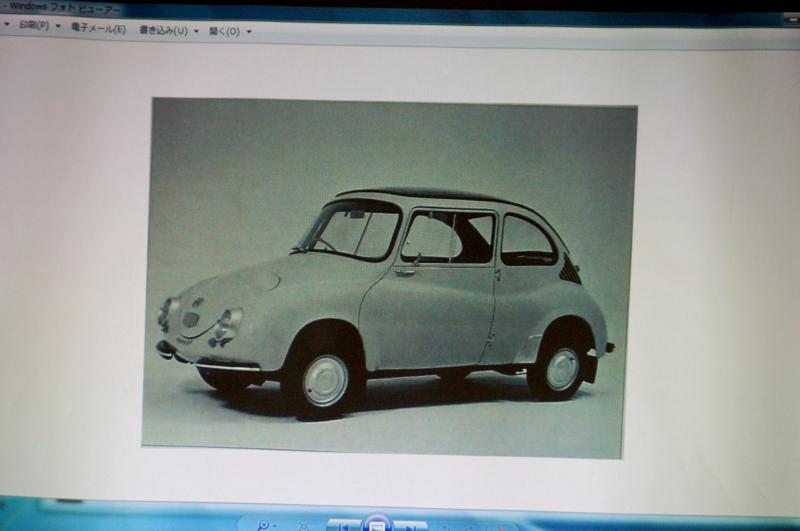Expand the leftmost cut-off toolbar dropdown arrow
The width and height of the screenshot is (800, 531).
6,25
